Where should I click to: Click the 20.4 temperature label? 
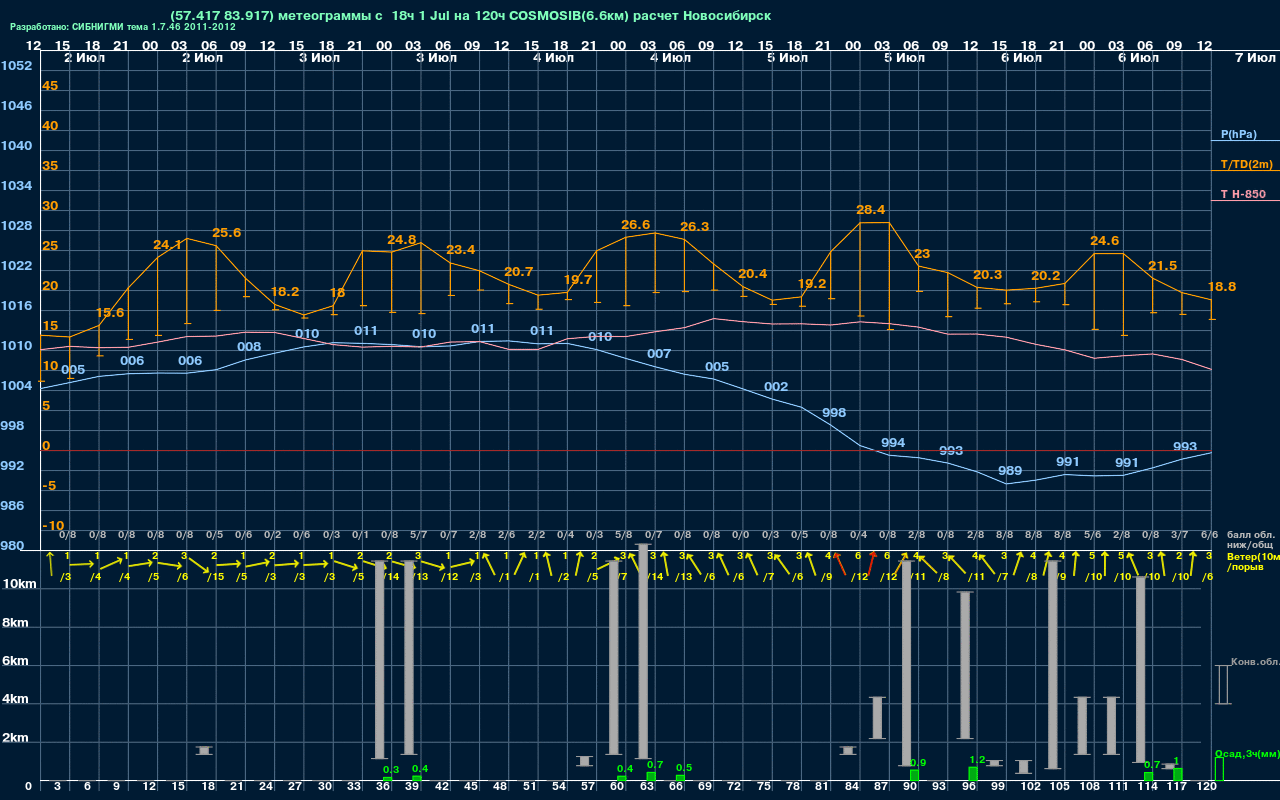coord(752,274)
